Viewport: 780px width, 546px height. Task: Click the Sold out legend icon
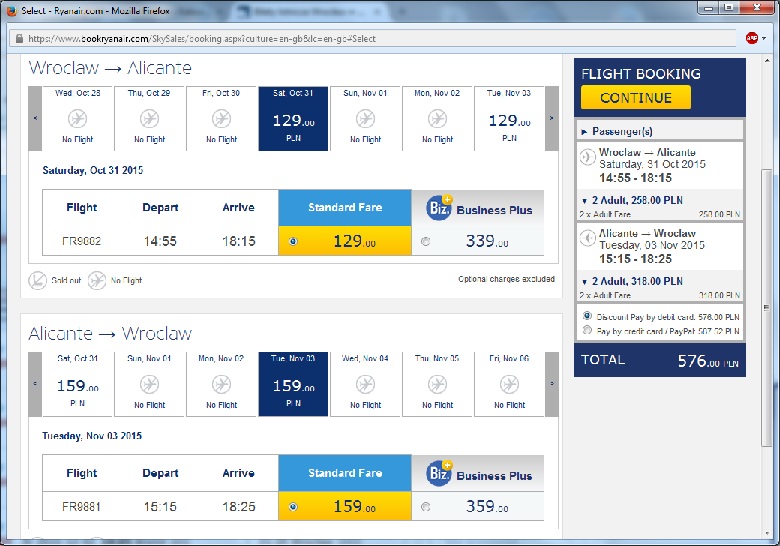tap(37, 280)
